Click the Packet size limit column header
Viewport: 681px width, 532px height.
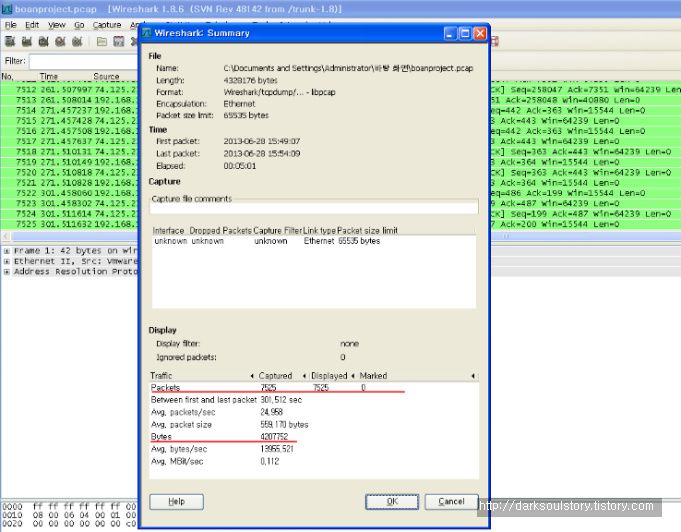coord(367,231)
